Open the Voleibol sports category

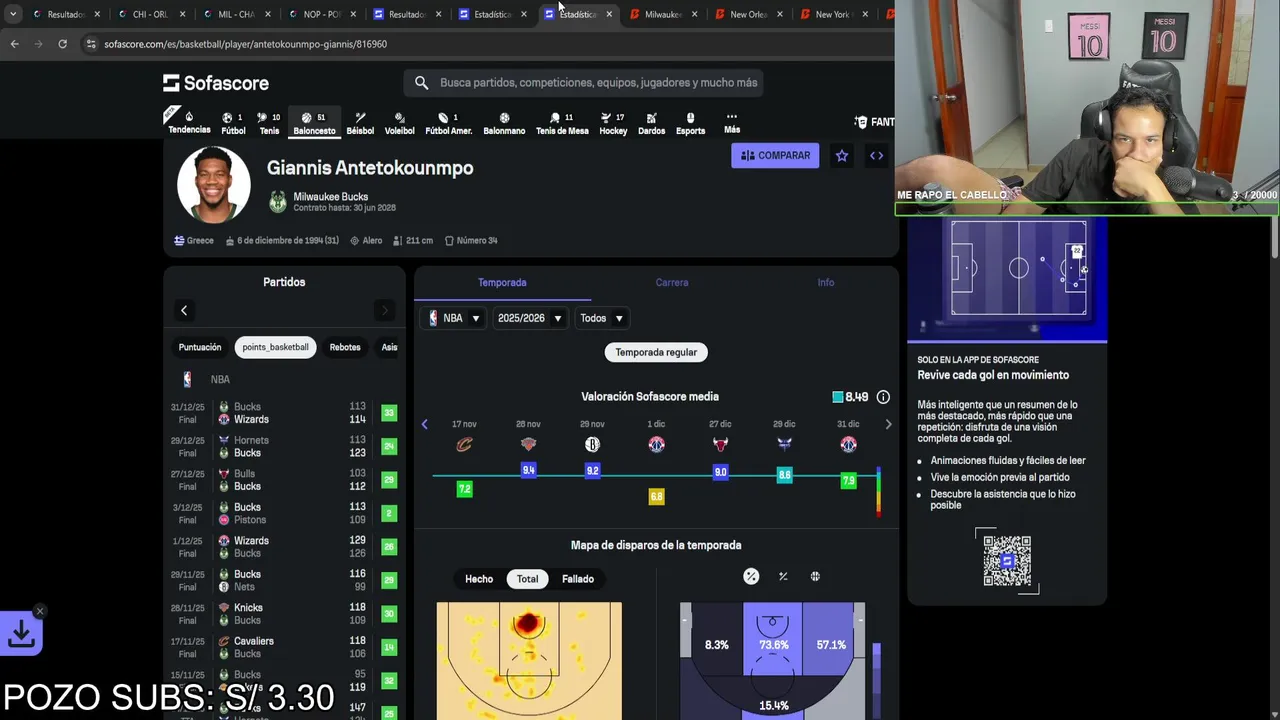(x=399, y=123)
